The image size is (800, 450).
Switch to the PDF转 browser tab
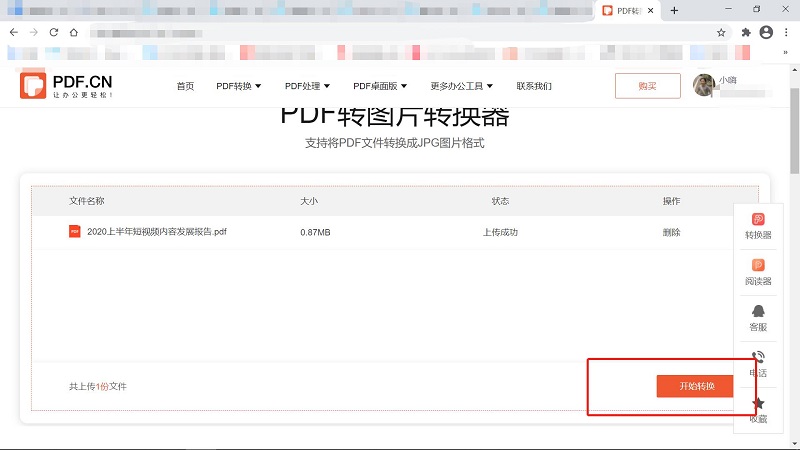pyautogui.click(x=629, y=11)
